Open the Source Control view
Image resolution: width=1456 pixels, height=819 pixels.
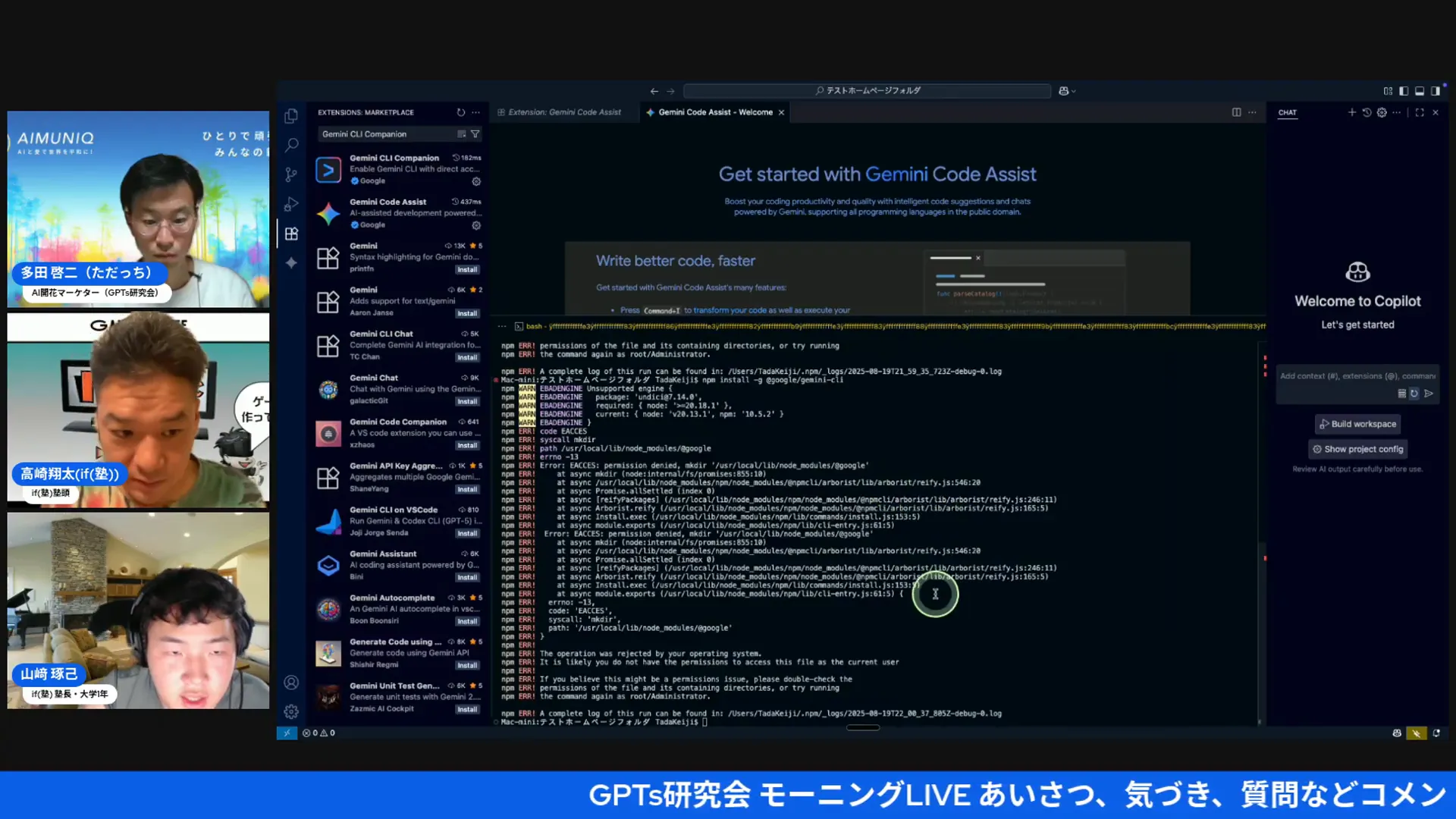click(x=291, y=174)
